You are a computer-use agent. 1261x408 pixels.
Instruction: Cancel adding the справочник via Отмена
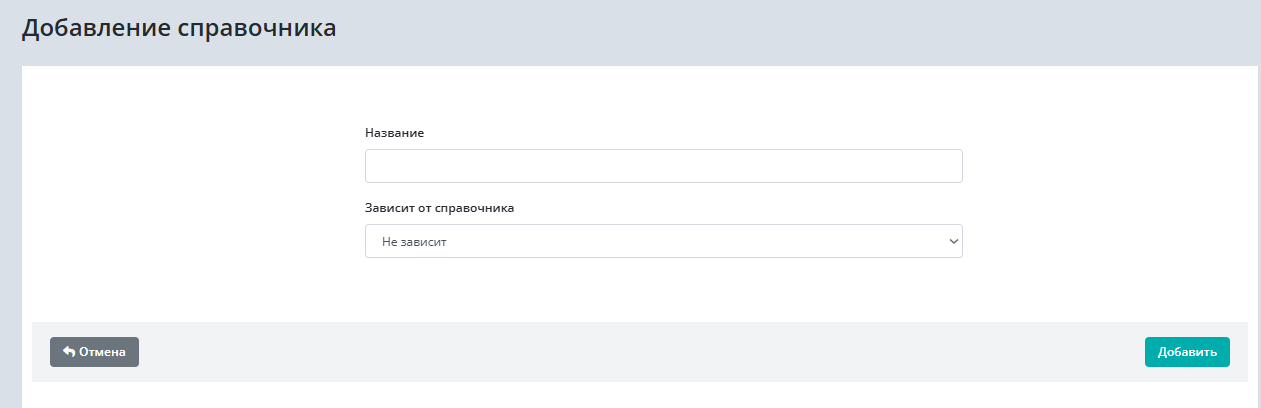[x=94, y=352]
